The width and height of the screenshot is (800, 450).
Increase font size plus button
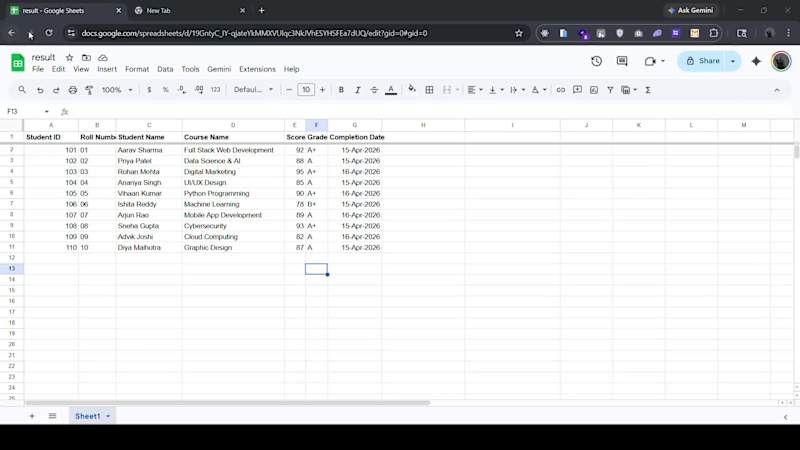[x=322, y=90]
